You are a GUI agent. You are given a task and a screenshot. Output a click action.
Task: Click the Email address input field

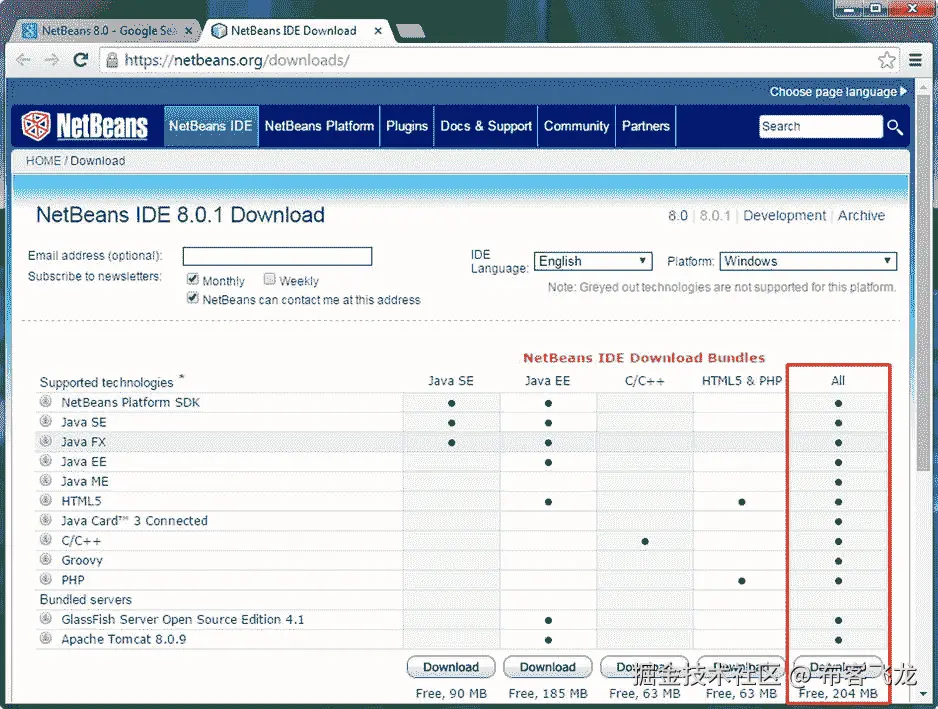pyautogui.click(x=278, y=256)
